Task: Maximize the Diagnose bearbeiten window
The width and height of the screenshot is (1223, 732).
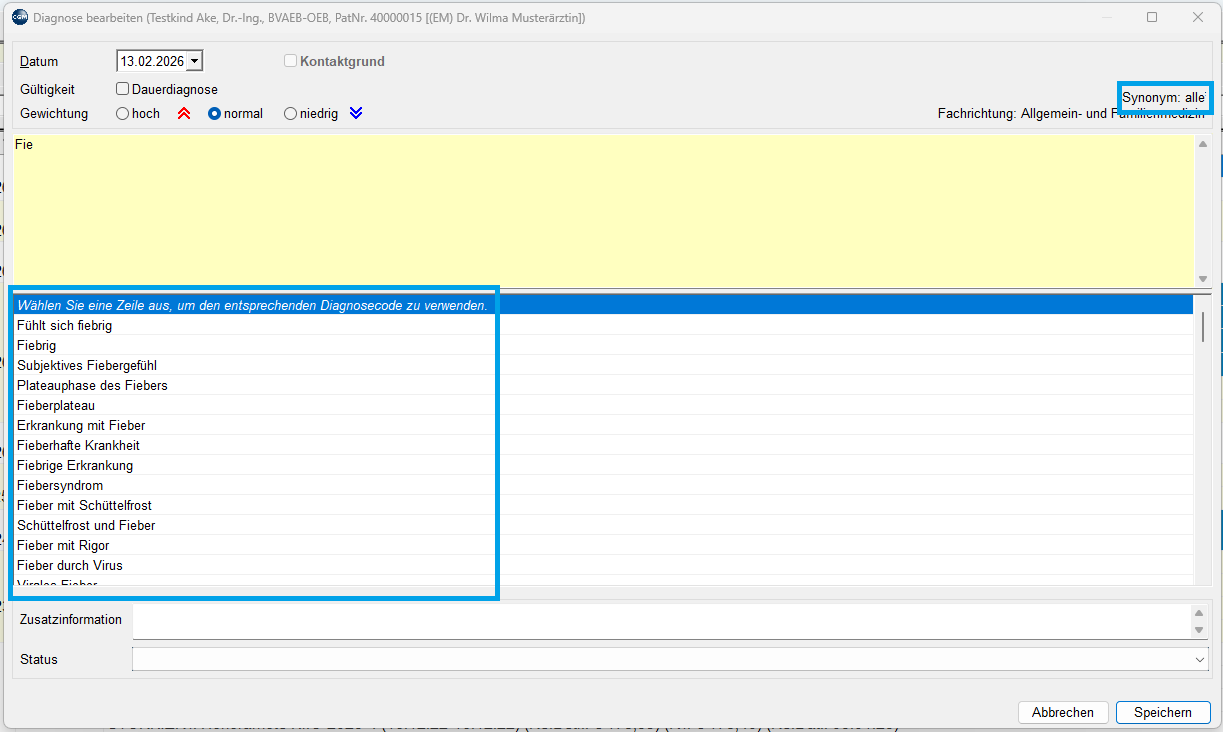Action: click(1152, 17)
